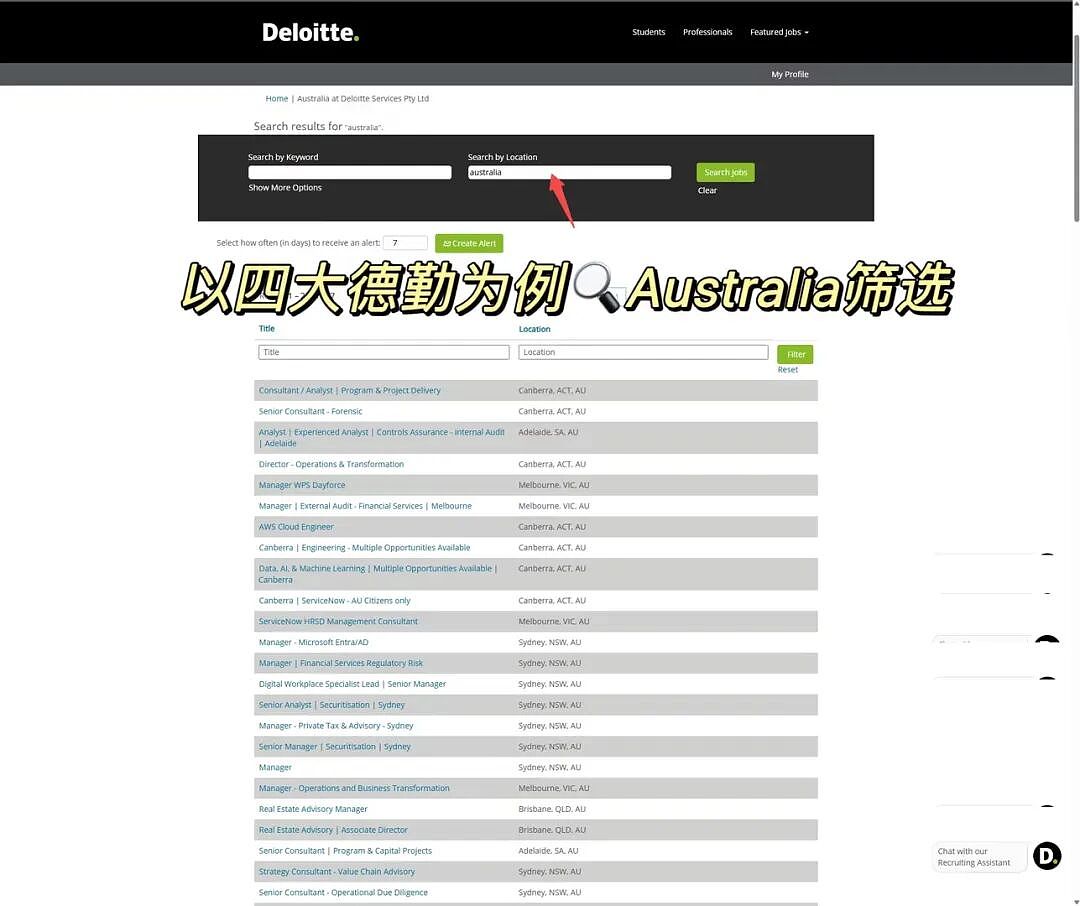Open Senior Consultant - Forensic job
This screenshot has height=906, width=1080.
tap(310, 411)
